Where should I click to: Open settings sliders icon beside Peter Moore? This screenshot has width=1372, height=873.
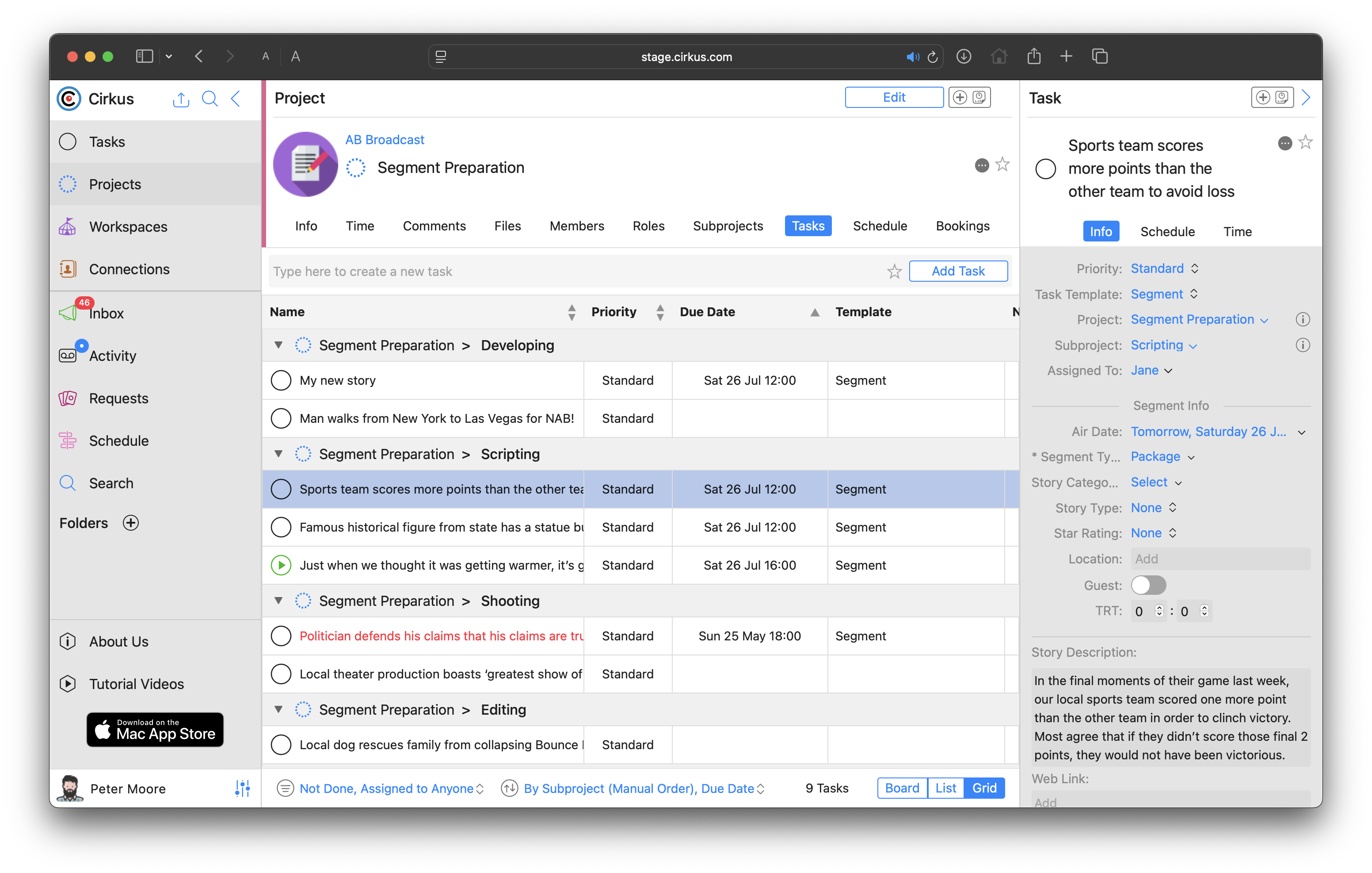click(242, 788)
